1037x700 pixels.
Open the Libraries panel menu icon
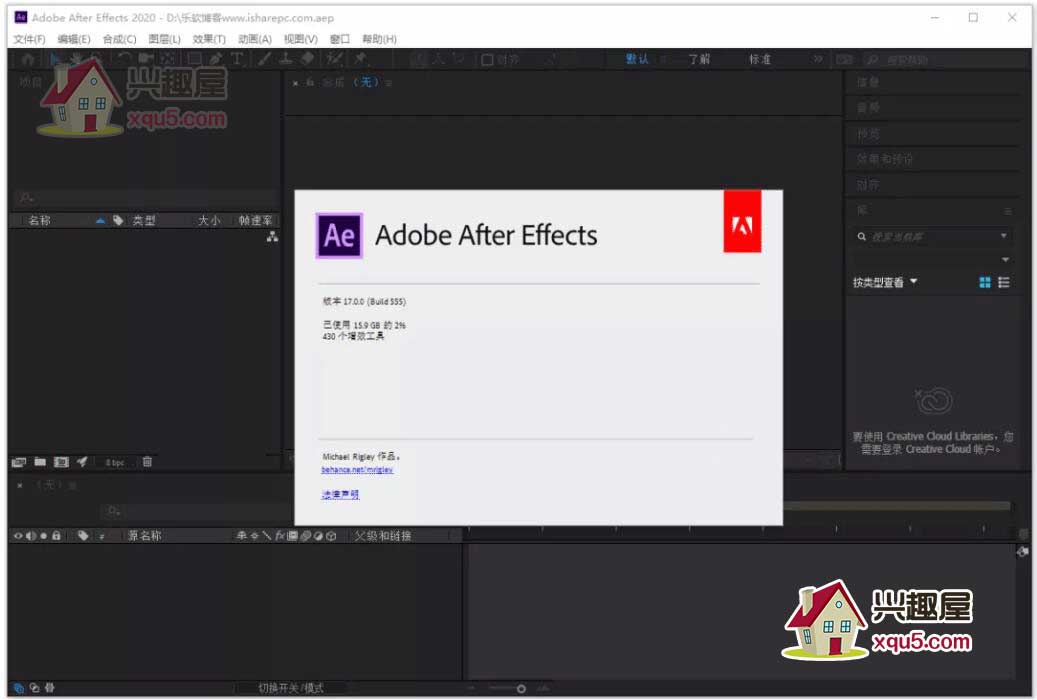coord(1008,211)
